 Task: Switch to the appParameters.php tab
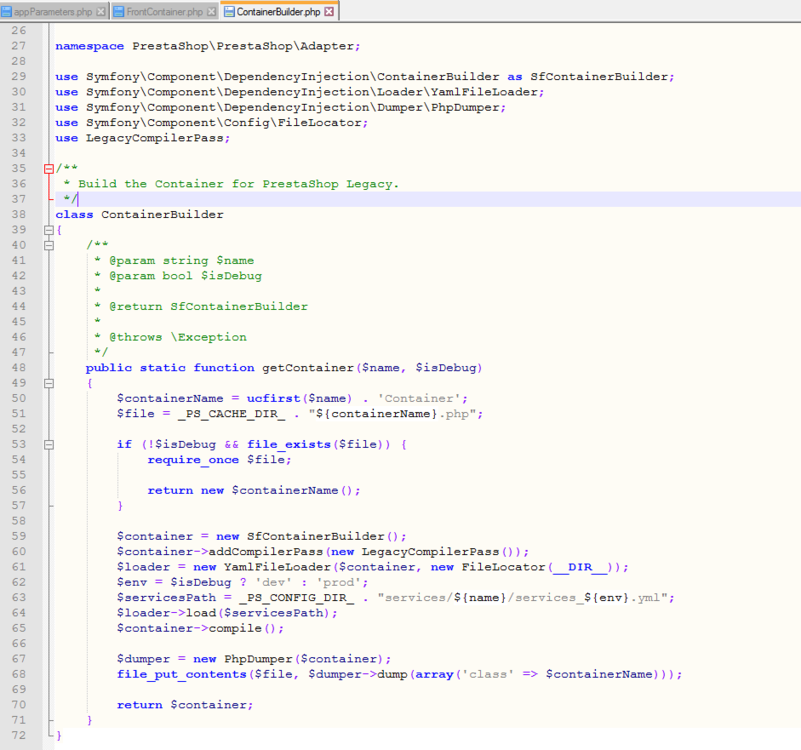coord(55,10)
